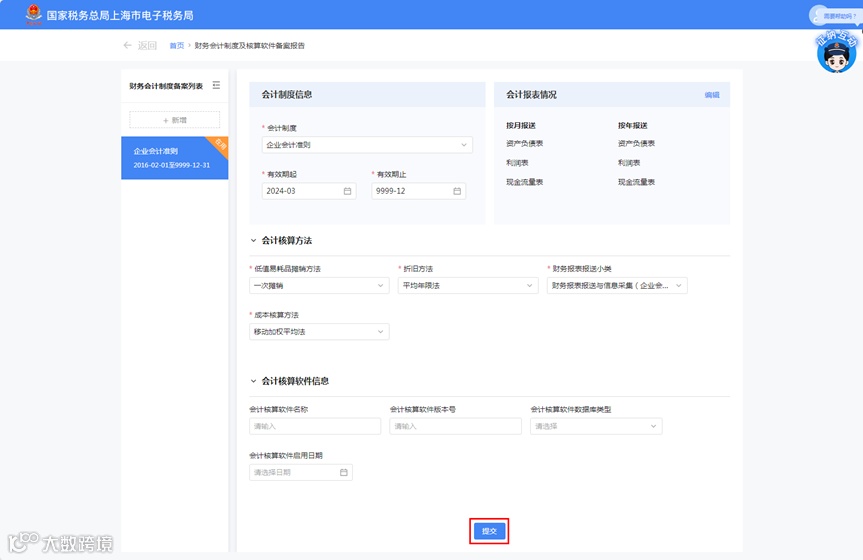Image resolution: width=863 pixels, height=560 pixels.
Task: Toggle the list icon beside 财务会计制度备案列表
Action: 216,85
